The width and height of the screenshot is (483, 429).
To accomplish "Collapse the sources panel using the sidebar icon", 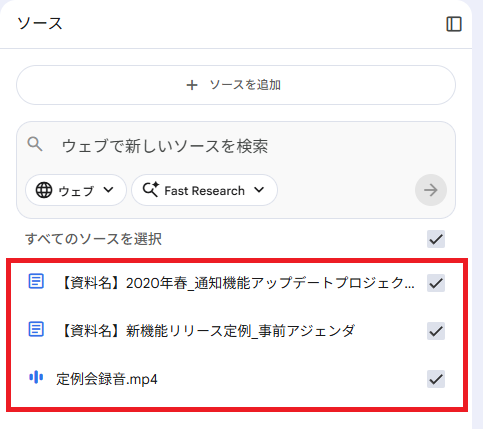I will coord(454,24).
